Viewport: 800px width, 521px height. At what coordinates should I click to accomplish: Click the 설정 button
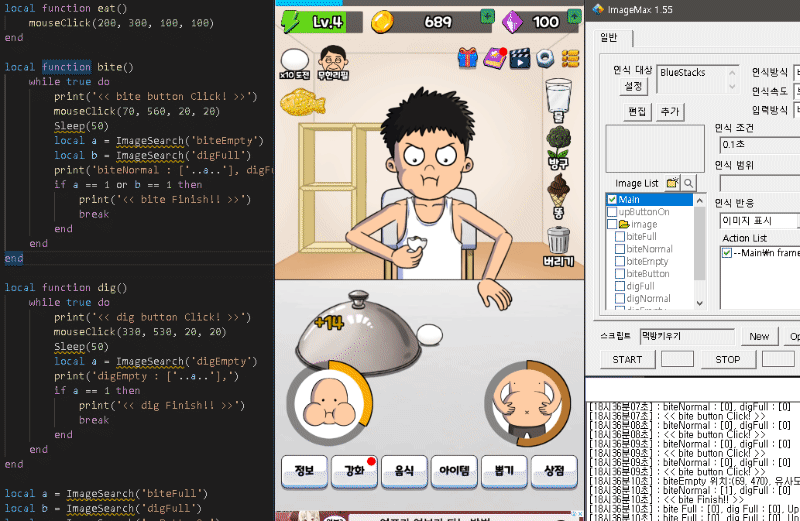point(633,86)
